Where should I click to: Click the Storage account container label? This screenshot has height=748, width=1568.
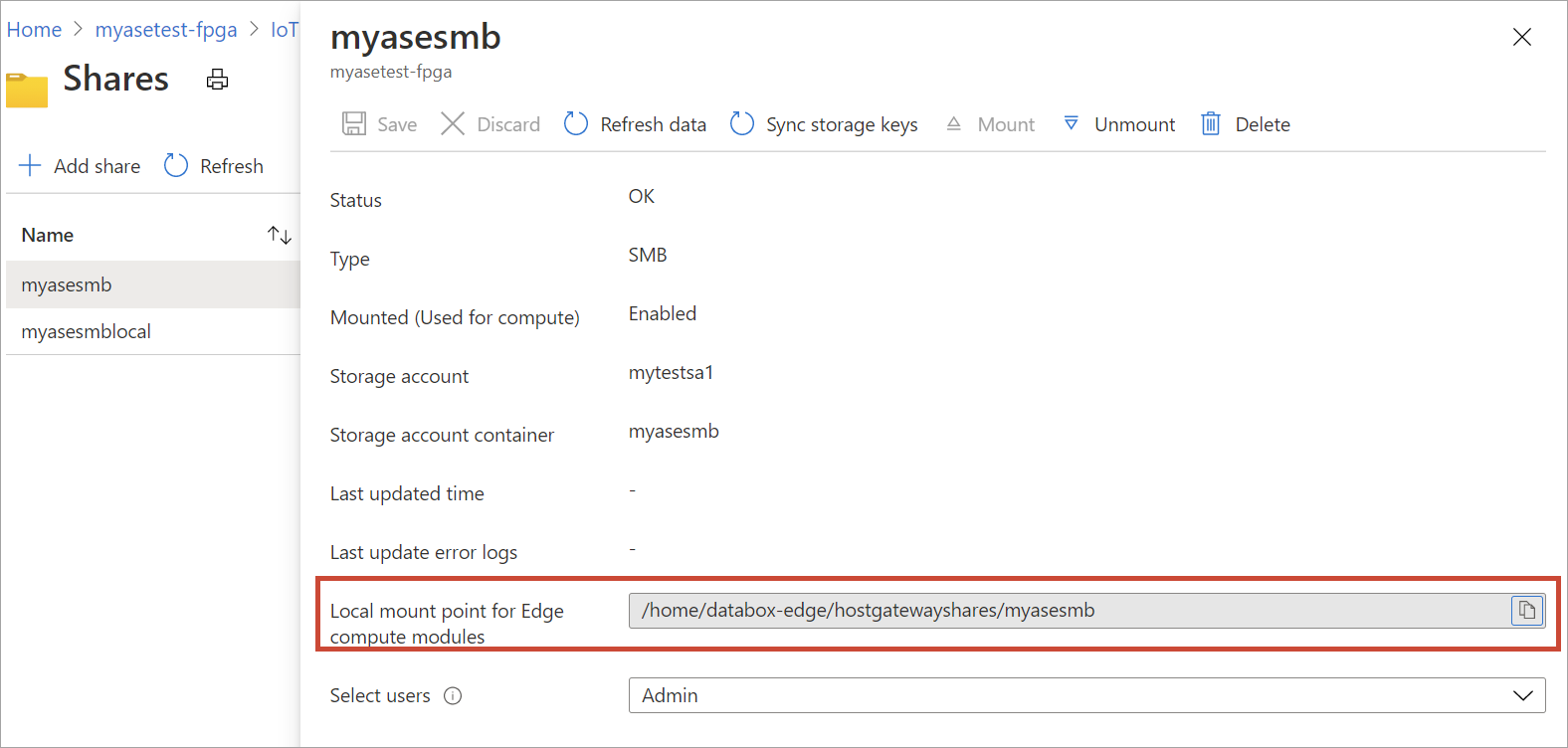coord(442,435)
